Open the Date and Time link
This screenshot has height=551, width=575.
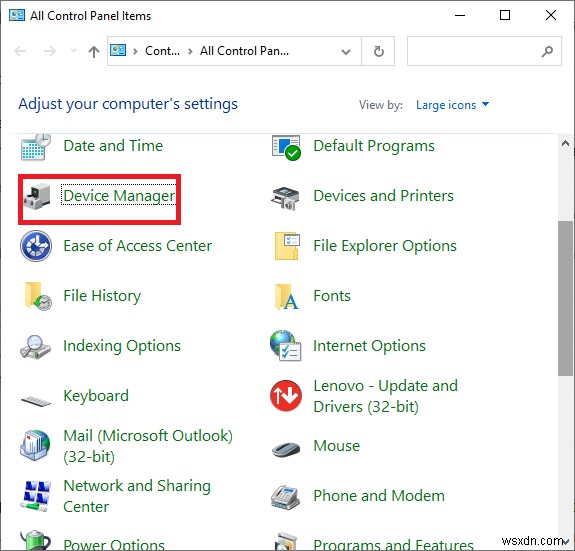tap(113, 146)
